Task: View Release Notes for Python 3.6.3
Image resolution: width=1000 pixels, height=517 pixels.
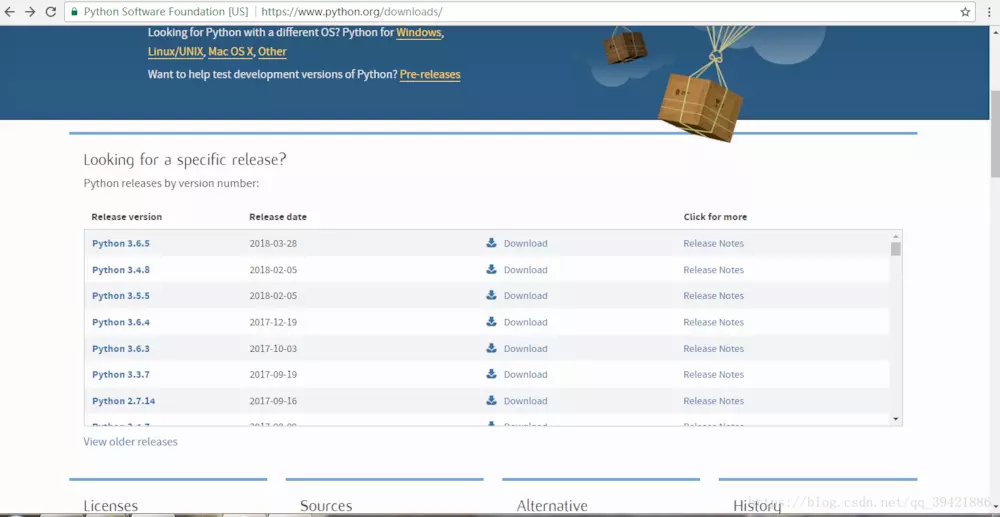Action: [x=713, y=349]
